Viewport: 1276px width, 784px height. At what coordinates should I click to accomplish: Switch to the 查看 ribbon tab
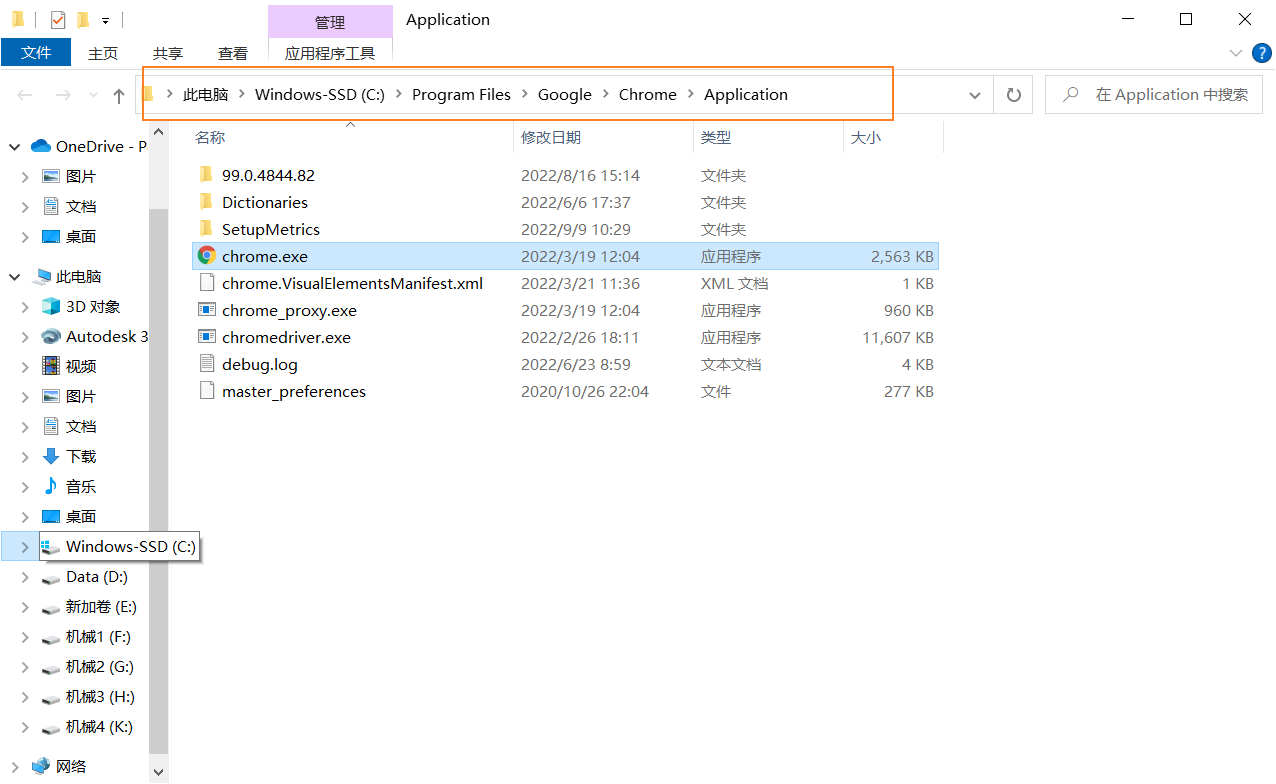coord(233,54)
